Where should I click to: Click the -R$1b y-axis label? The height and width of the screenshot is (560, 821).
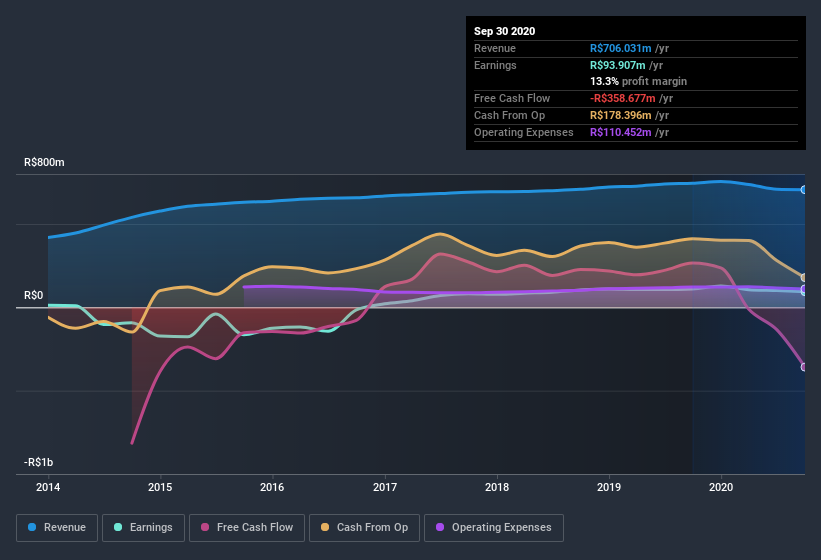click(38, 463)
